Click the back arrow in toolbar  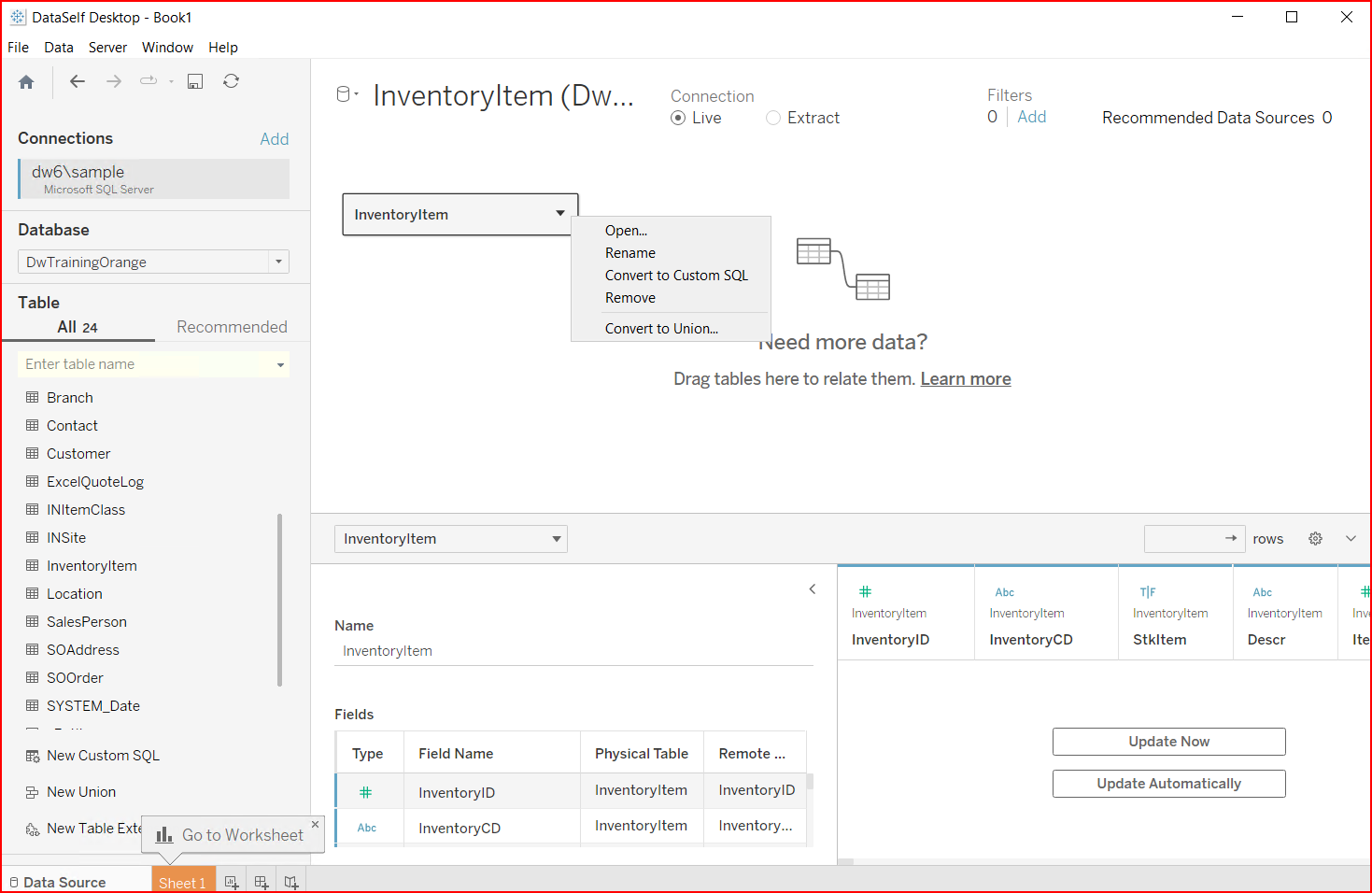(78, 82)
